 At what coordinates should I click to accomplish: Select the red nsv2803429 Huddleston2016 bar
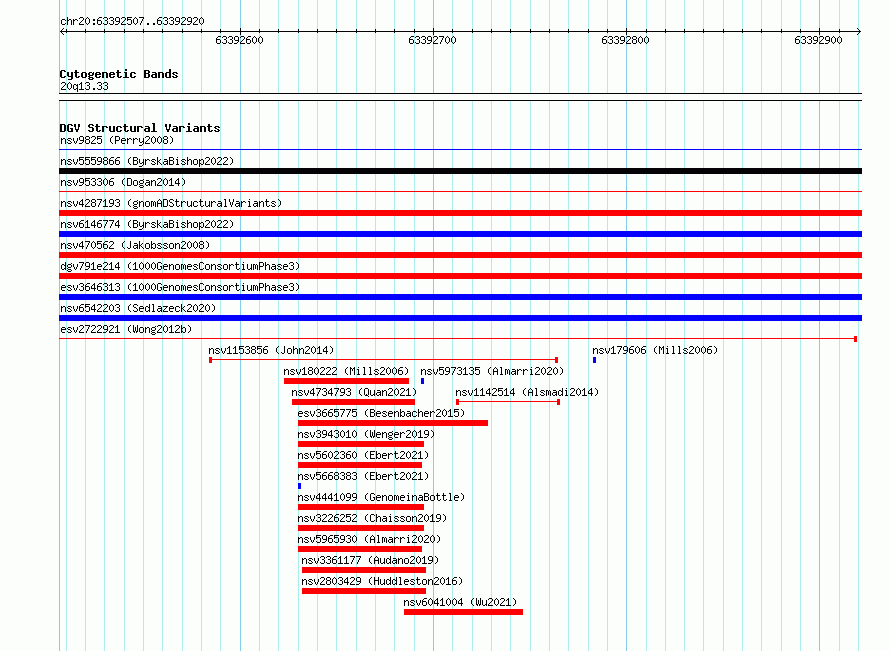[x=364, y=591]
